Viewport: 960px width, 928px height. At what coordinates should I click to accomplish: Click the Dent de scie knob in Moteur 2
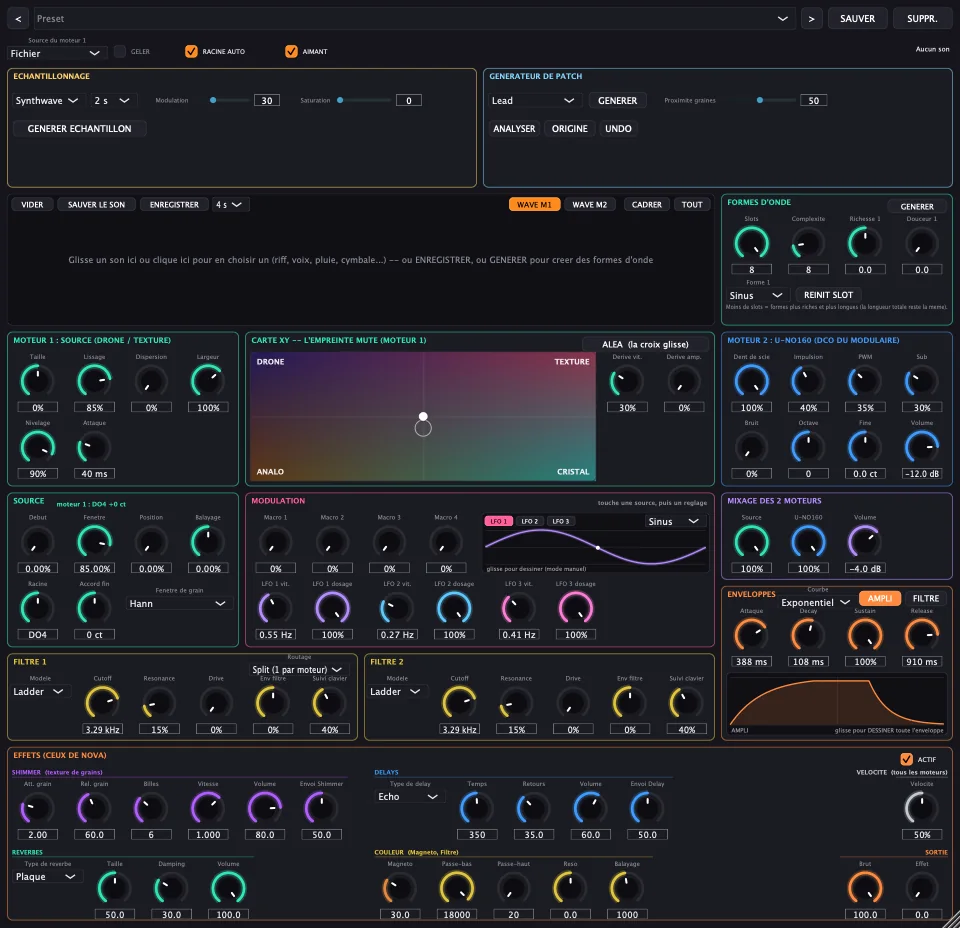tap(751, 381)
